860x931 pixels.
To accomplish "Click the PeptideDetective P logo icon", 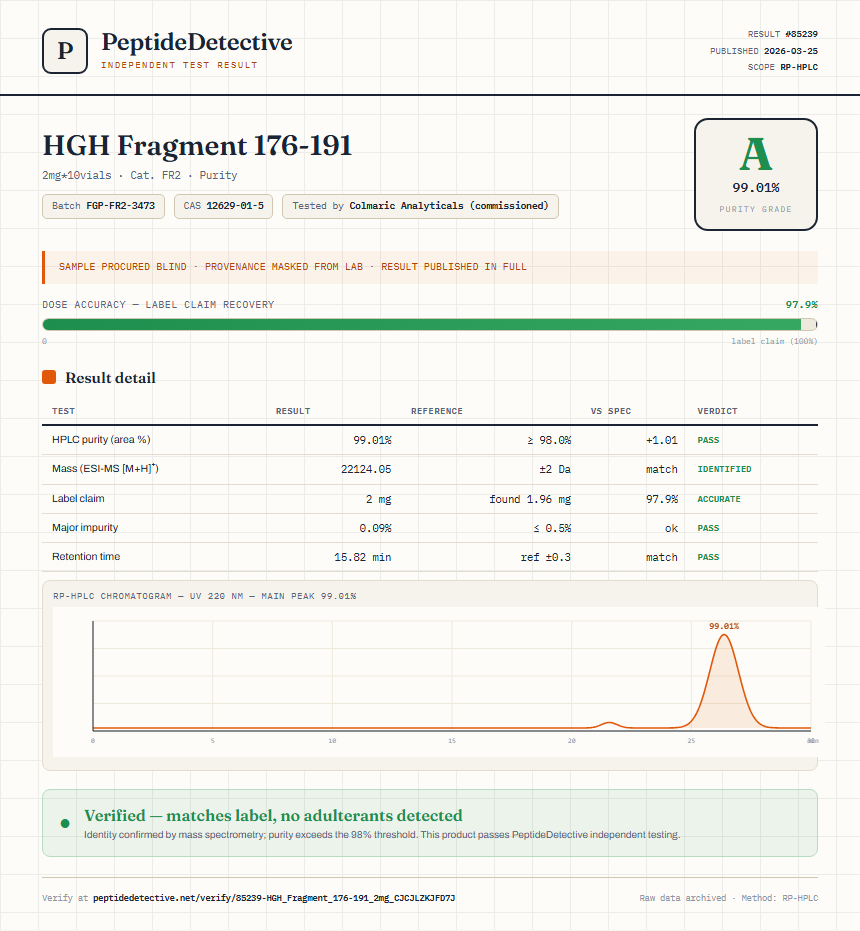I will (65, 51).
